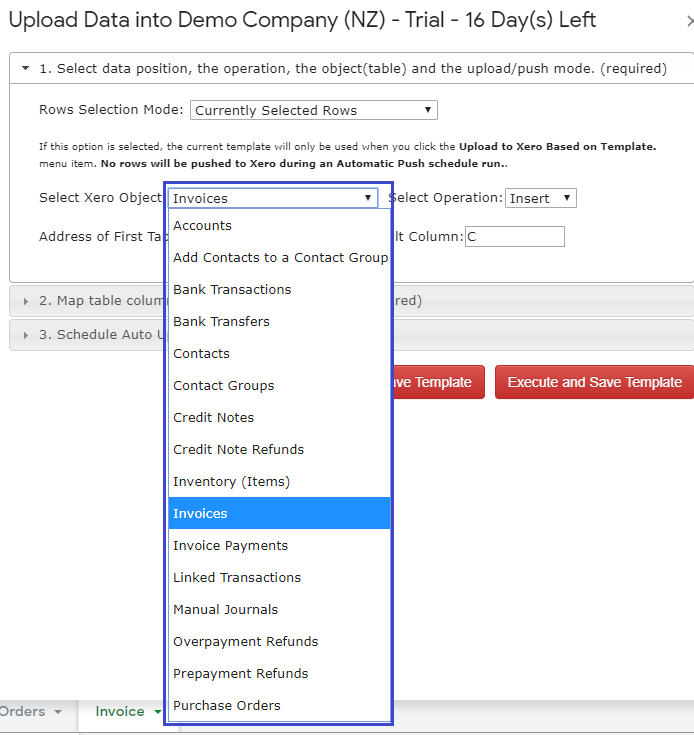
Task: Select Credit Notes option
Action: coord(279,417)
